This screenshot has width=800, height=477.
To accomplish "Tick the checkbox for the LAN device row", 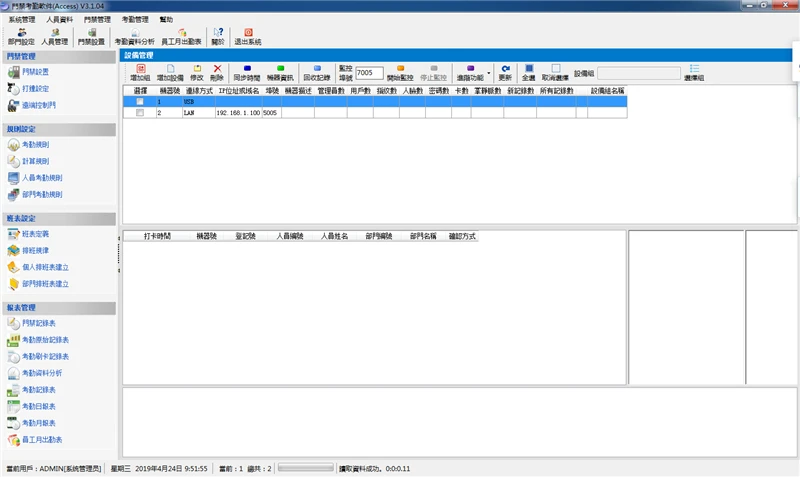I will (x=140, y=113).
